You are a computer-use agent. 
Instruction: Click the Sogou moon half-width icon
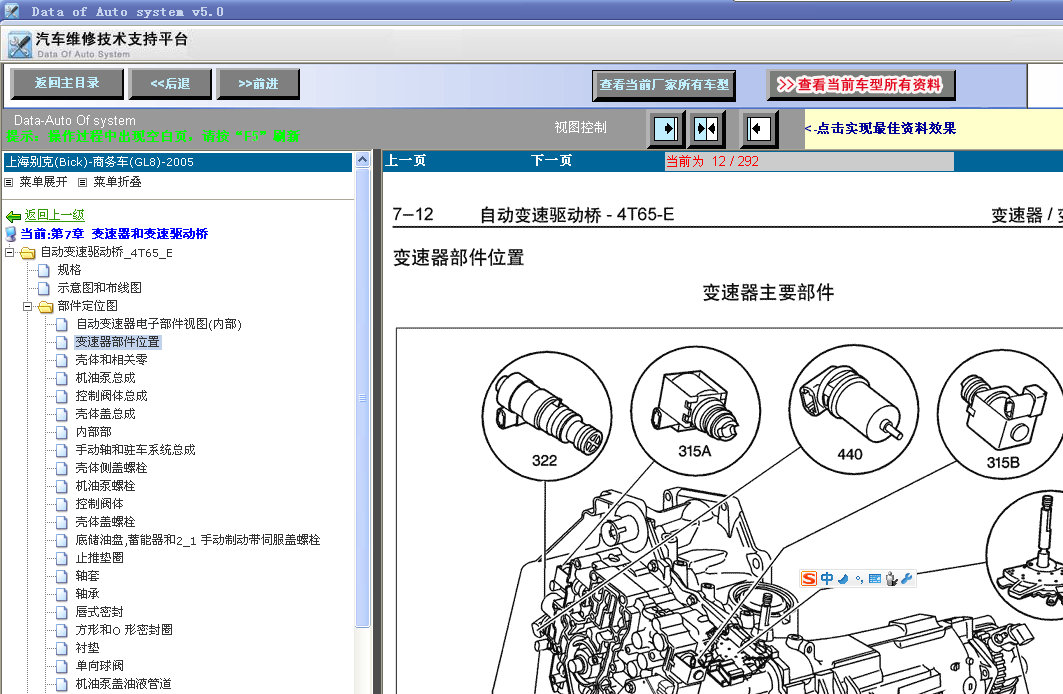coord(843,579)
